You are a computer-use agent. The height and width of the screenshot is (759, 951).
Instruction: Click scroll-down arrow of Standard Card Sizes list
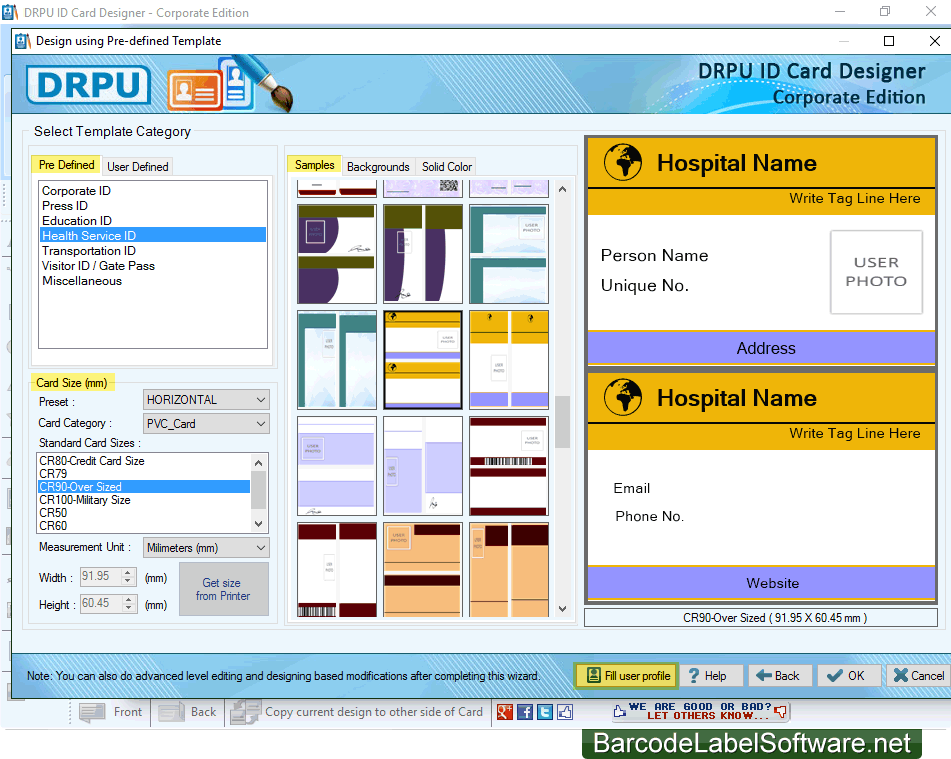[259, 524]
